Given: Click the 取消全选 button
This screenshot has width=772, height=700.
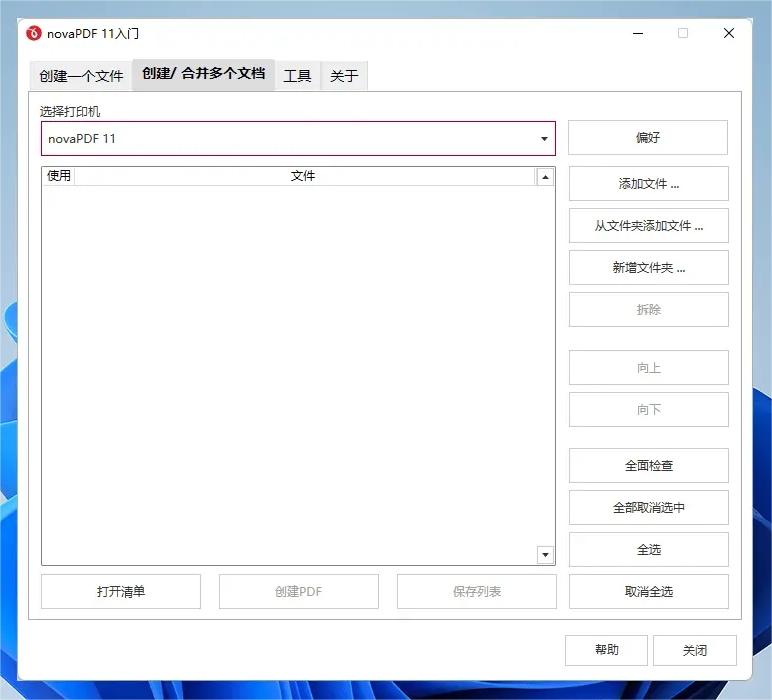Looking at the screenshot, I should point(648,591).
